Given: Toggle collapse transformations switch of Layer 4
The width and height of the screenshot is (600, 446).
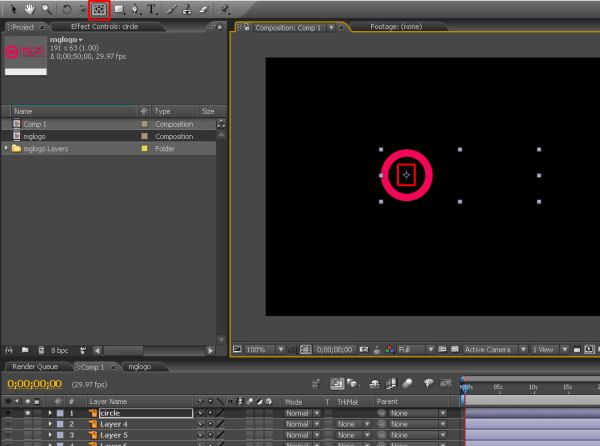Looking at the screenshot, I should click(x=210, y=424).
